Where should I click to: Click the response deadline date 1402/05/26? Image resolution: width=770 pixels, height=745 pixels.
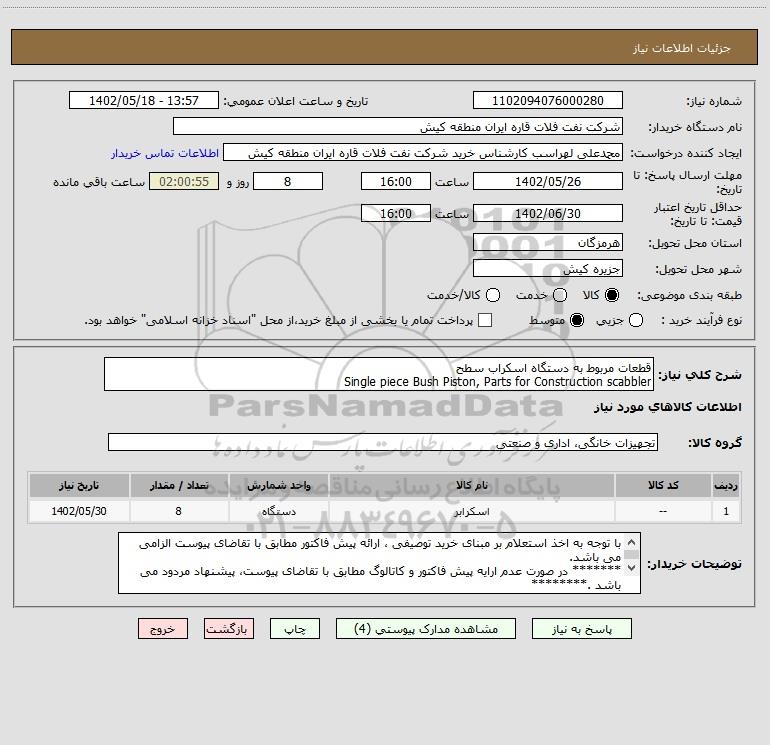point(548,181)
